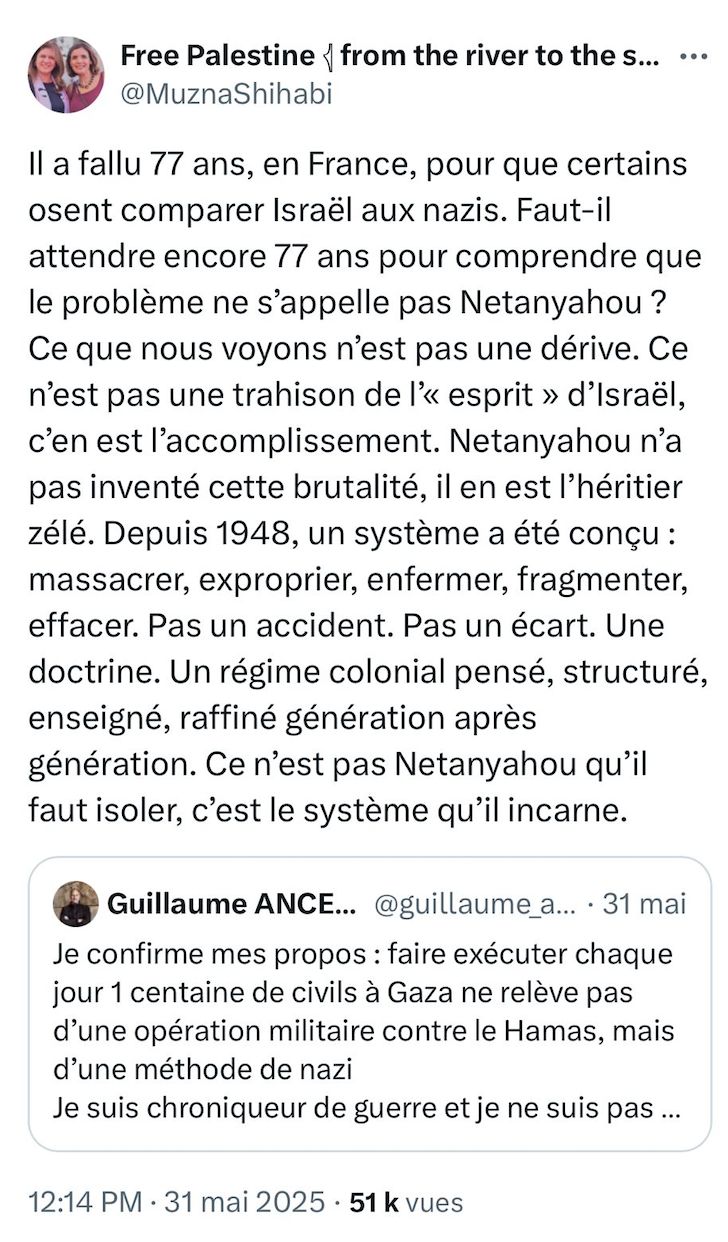Viewport: 728px width, 1242px height.
Task: Click the emoji in the display name
Action: (x=326, y=57)
